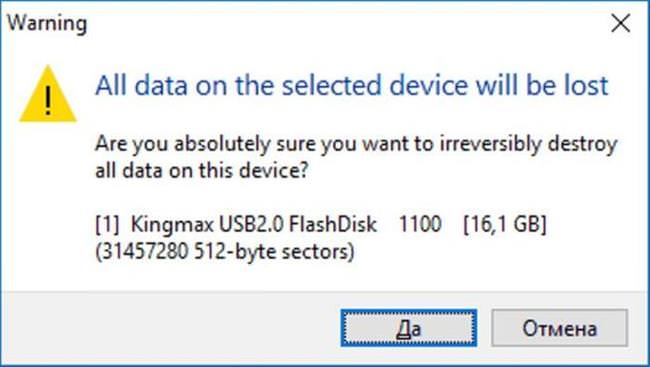Viewport: 650px width, 367px height.
Task: Click the word 'irreversibly' in the message
Action: [x=491, y=145]
